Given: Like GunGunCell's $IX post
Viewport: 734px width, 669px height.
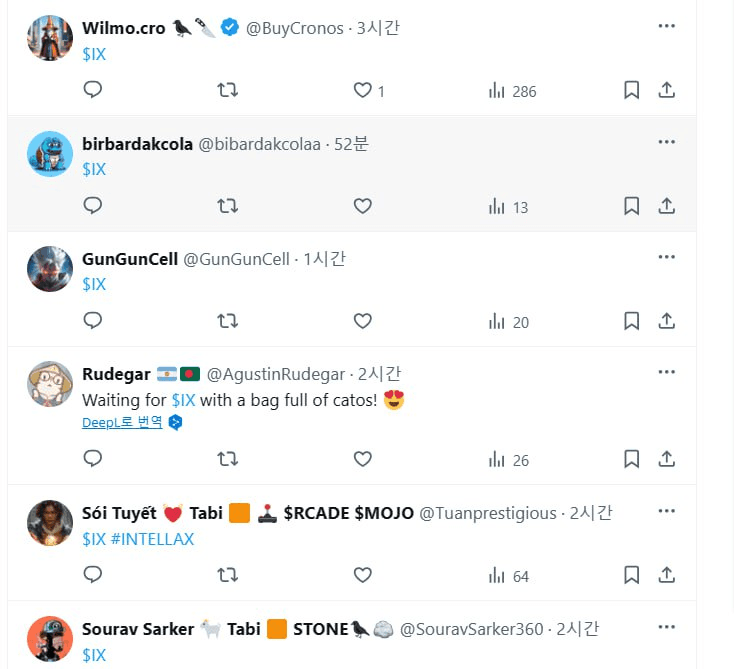Looking at the screenshot, I should pyautogui.click(x=363, y=321).
